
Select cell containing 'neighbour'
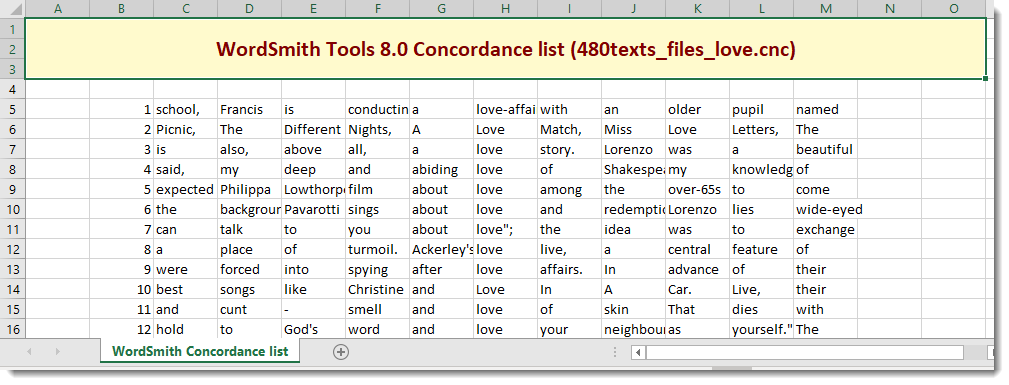tap(634, 329)
